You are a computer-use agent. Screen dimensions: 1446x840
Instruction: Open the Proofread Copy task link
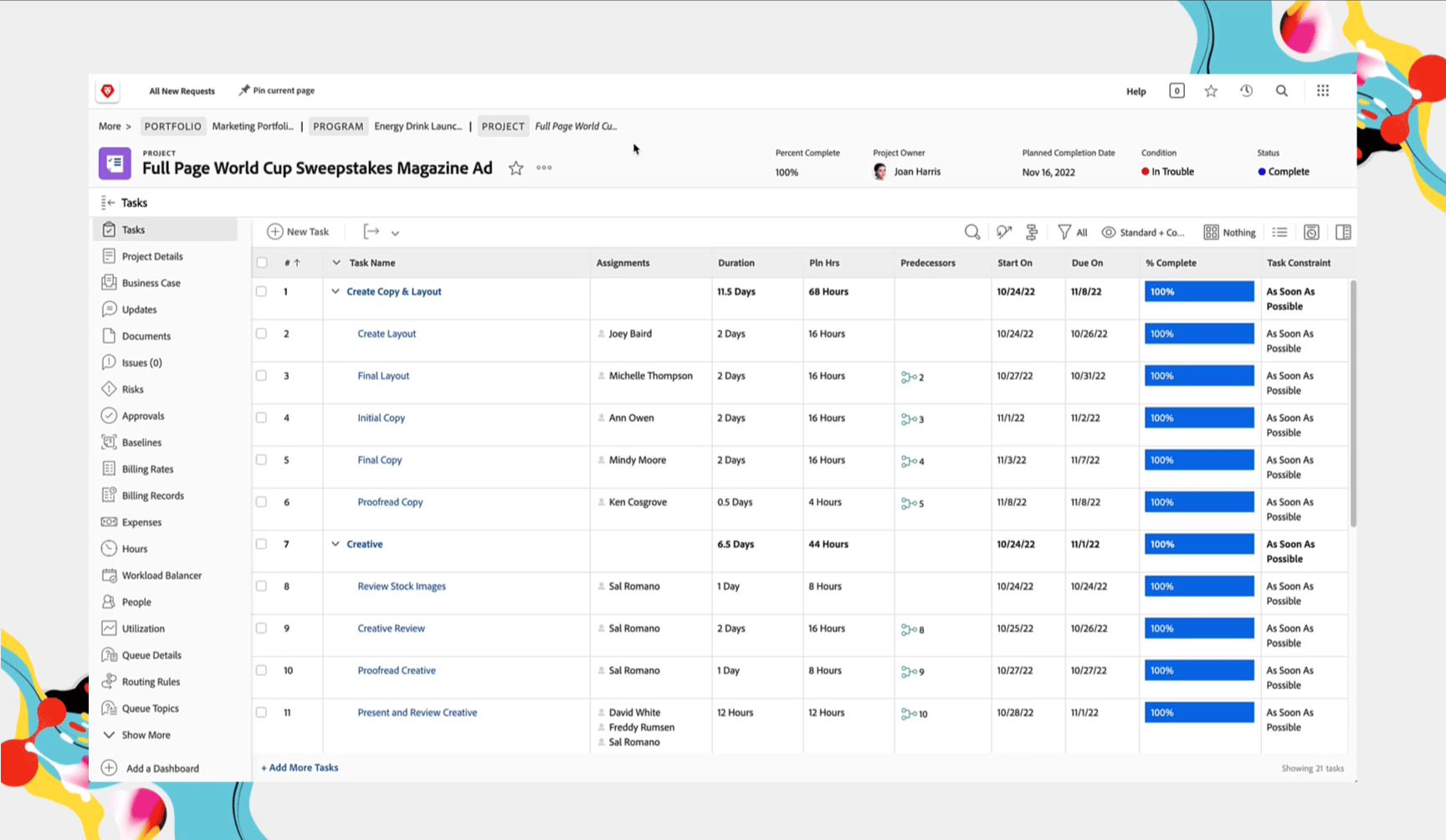tap(390, 502)
